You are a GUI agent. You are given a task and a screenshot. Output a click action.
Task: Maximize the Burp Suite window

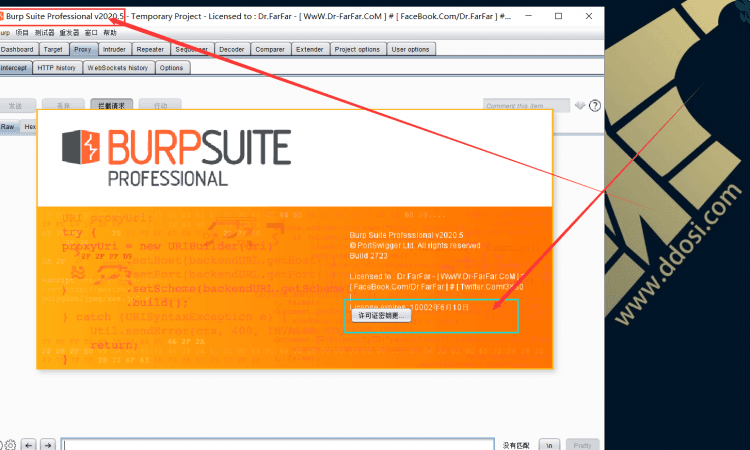point(558,16)
